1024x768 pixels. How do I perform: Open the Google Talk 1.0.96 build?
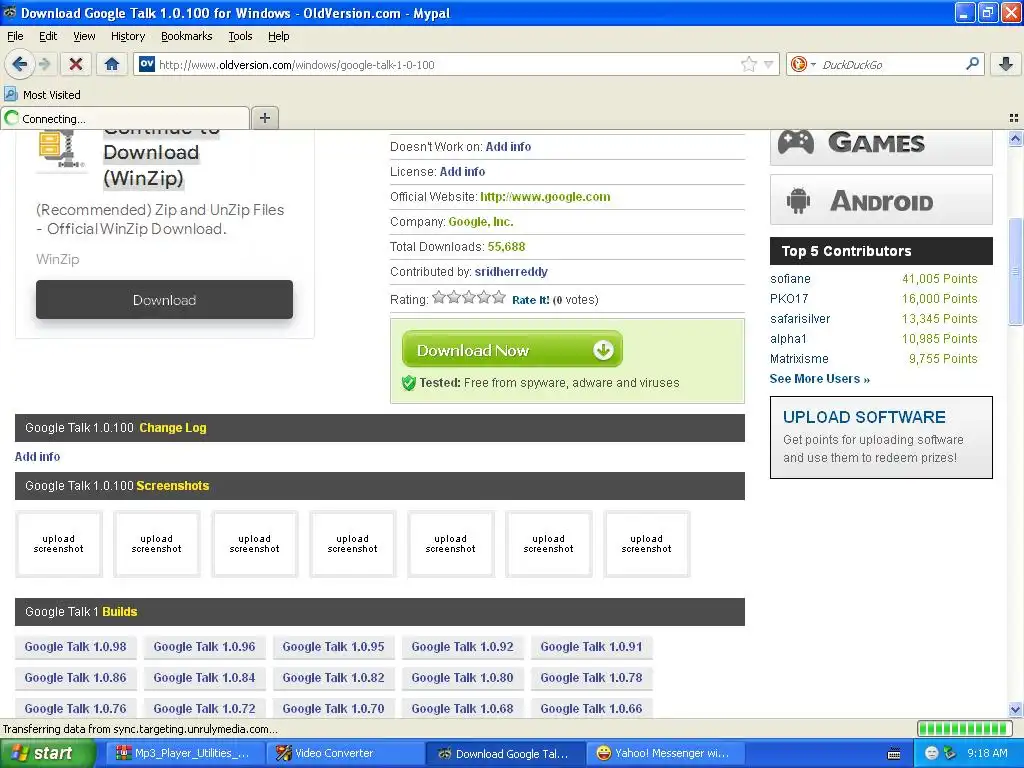click(x=204, y=647)
